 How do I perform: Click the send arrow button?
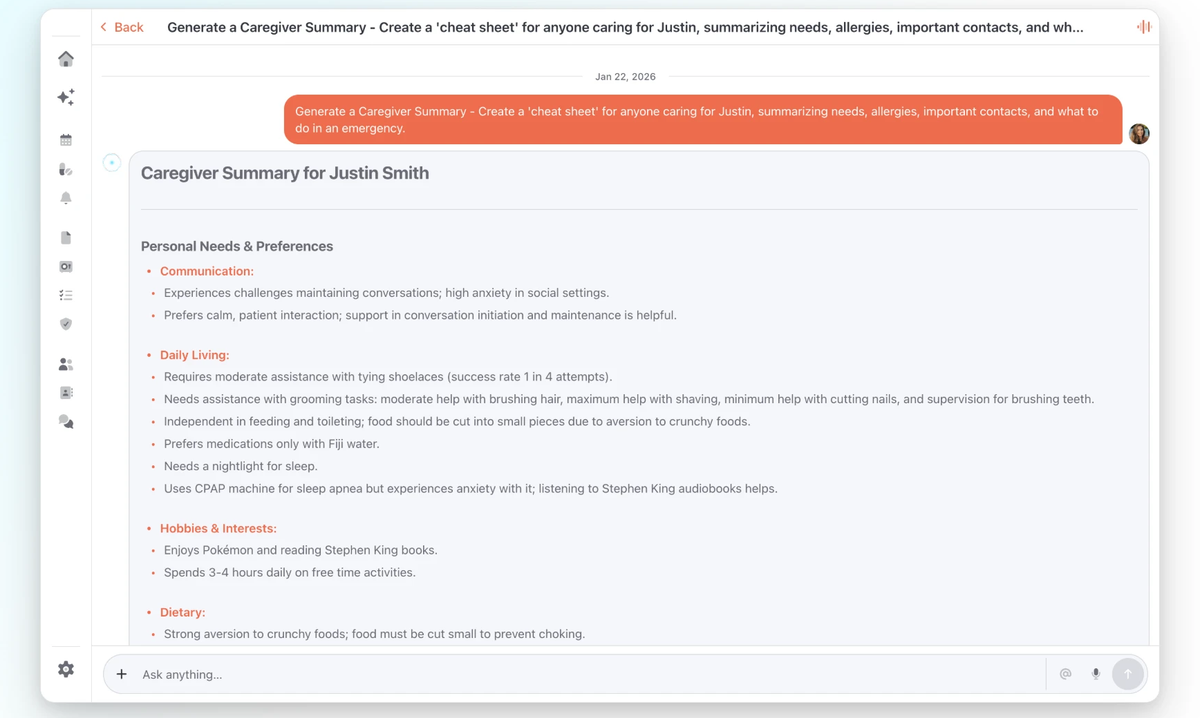tap(1128, 674)
